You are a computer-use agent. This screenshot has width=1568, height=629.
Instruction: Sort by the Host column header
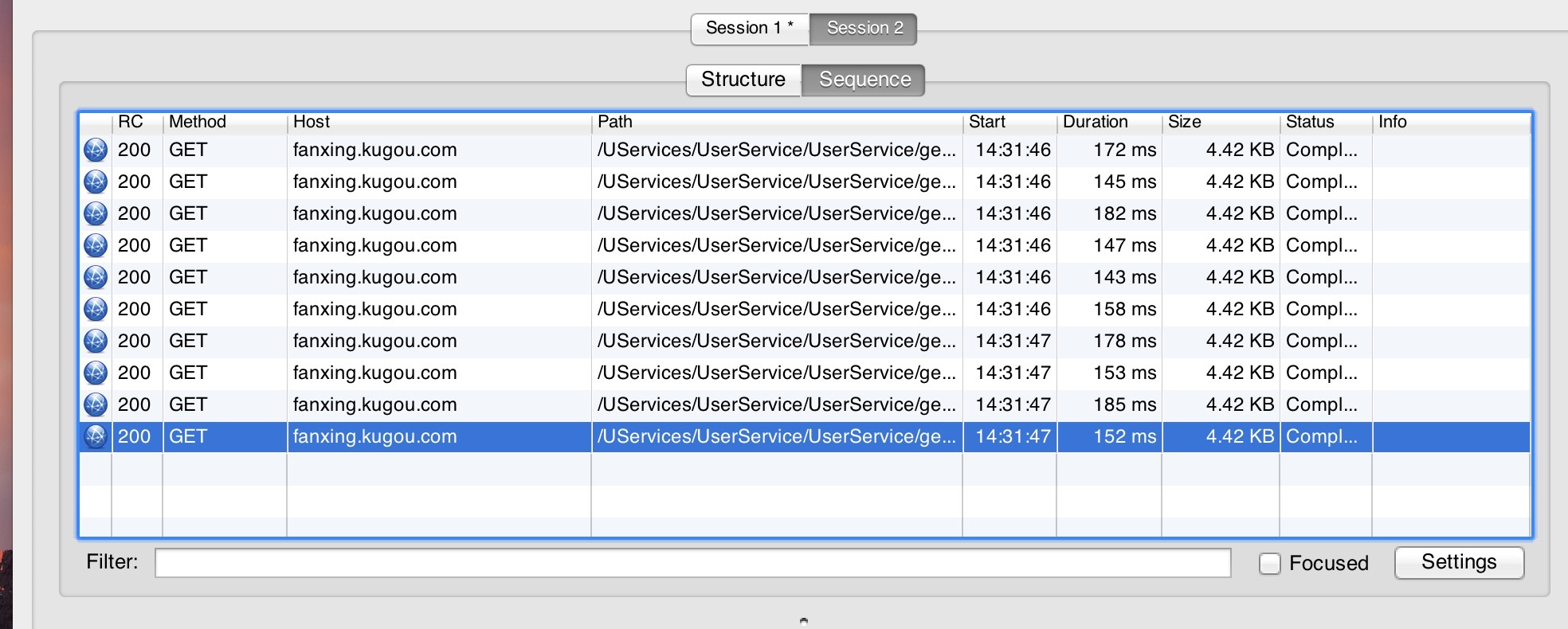pos(439,122)
